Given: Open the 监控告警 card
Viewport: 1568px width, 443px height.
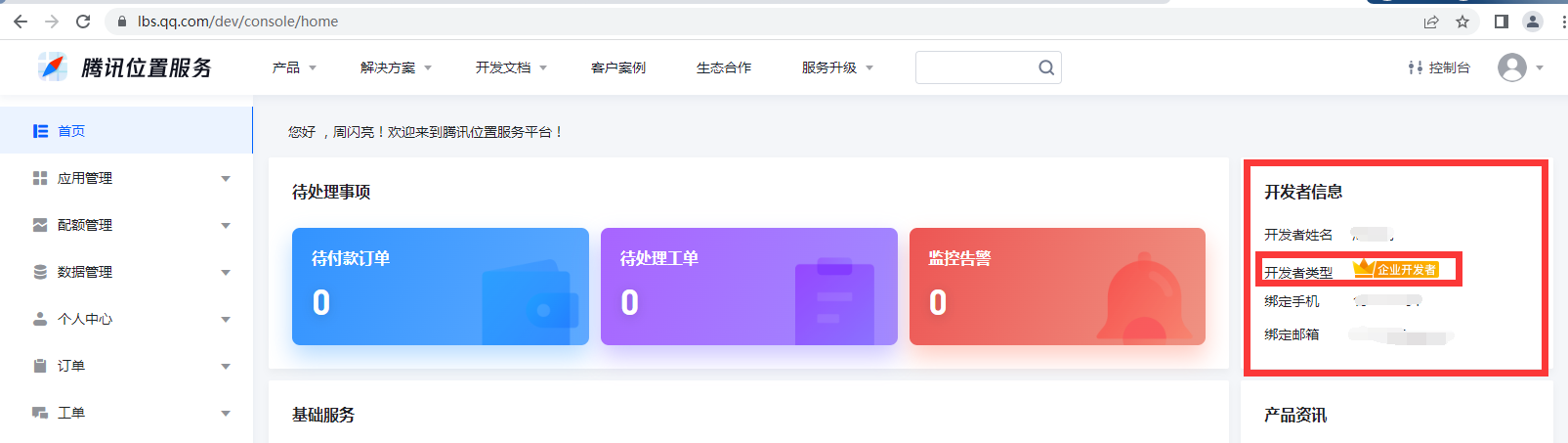Looking at the screenshot, I should pyautogui.click(x=1057, y=287).
